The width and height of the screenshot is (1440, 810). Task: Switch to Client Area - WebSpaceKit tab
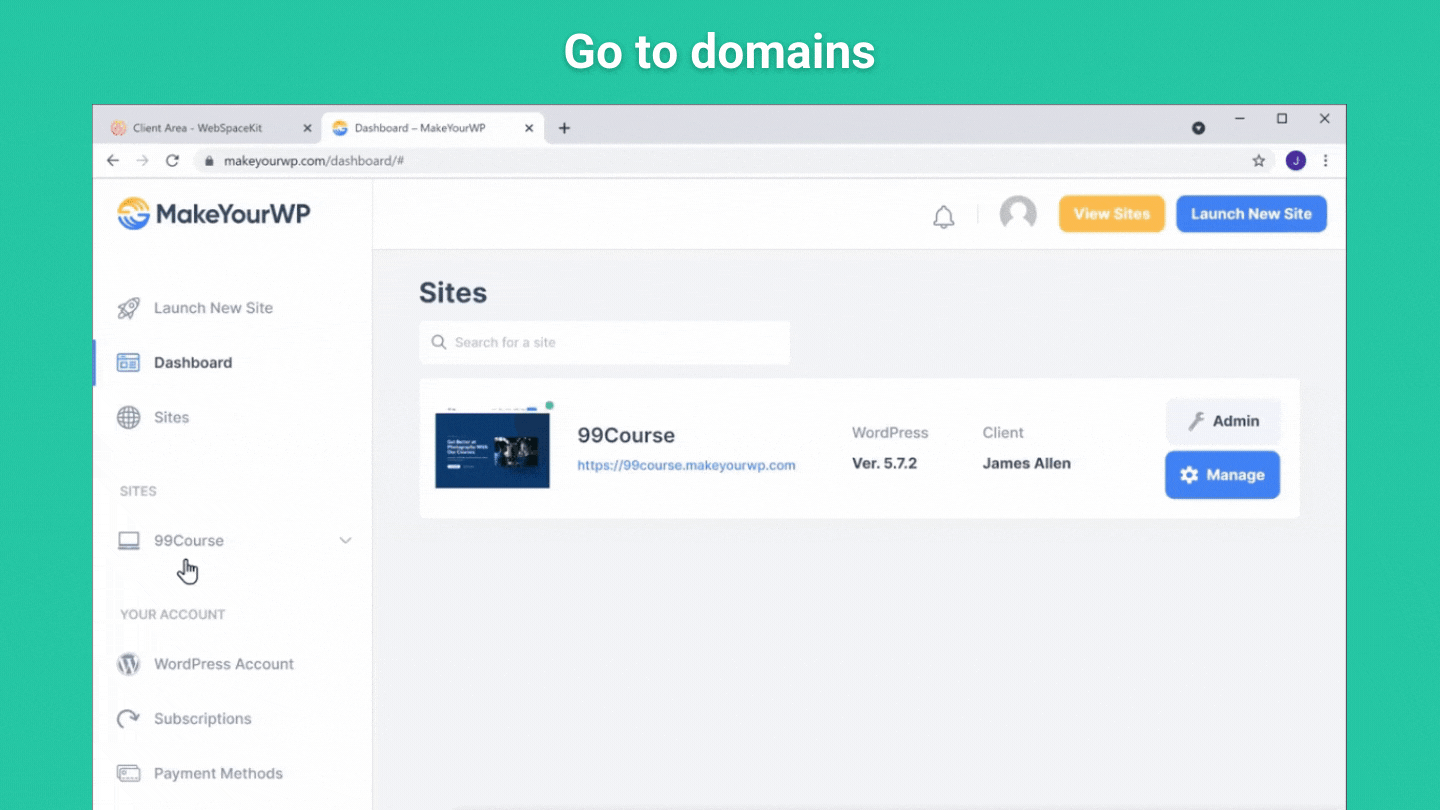pyautogui.click(x=198, y=128)
